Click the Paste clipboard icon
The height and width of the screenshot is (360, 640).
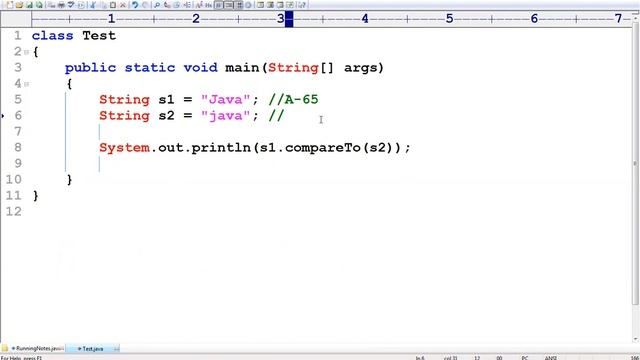(x=113, y=5)
